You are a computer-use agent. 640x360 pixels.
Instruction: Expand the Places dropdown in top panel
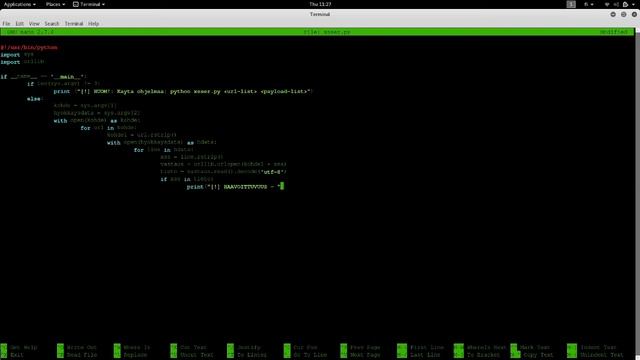coord(55,4)
